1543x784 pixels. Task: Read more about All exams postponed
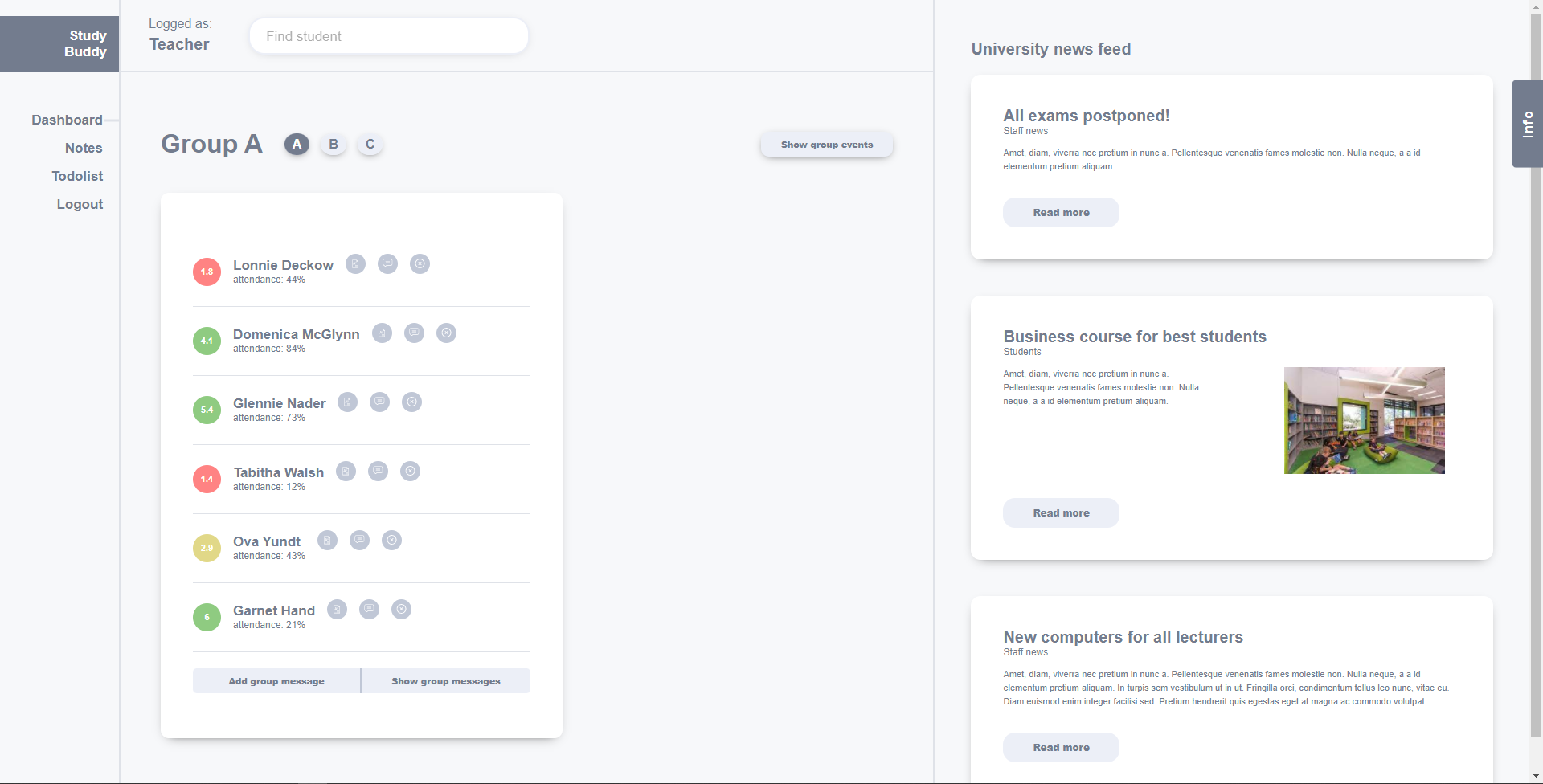(1061, 213)
